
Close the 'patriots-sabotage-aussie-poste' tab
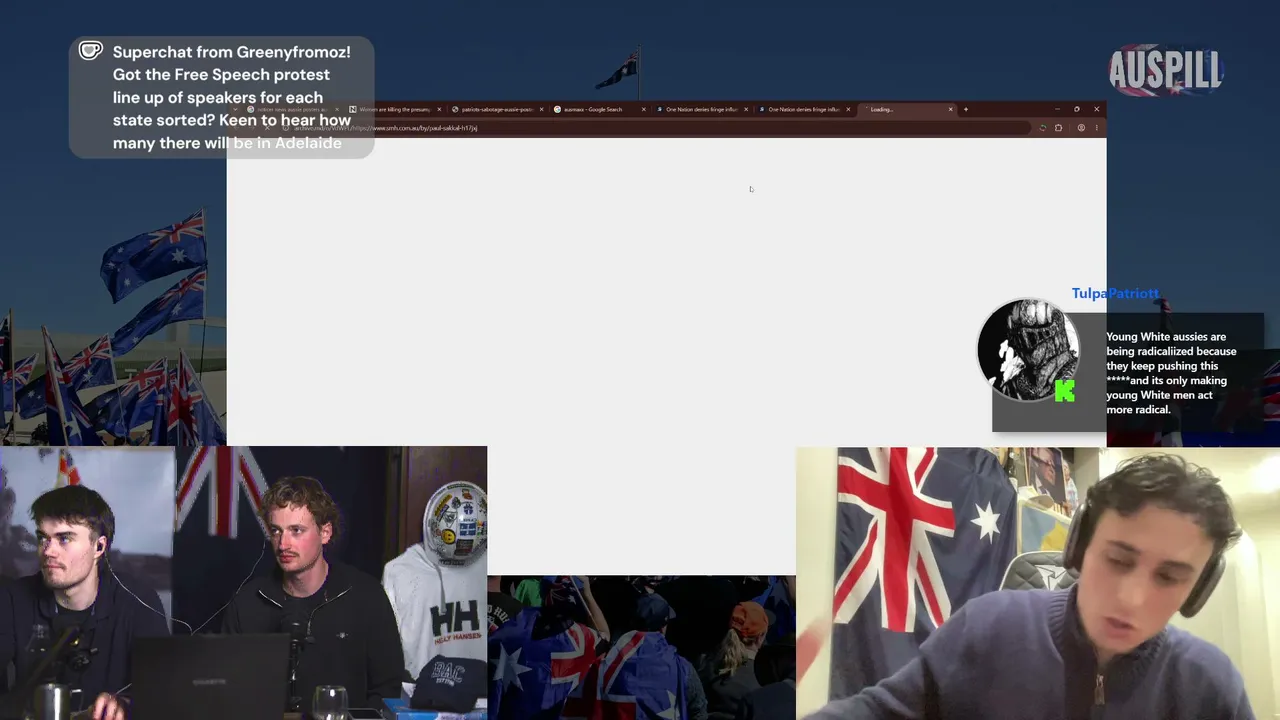click(x=541, y=109)
